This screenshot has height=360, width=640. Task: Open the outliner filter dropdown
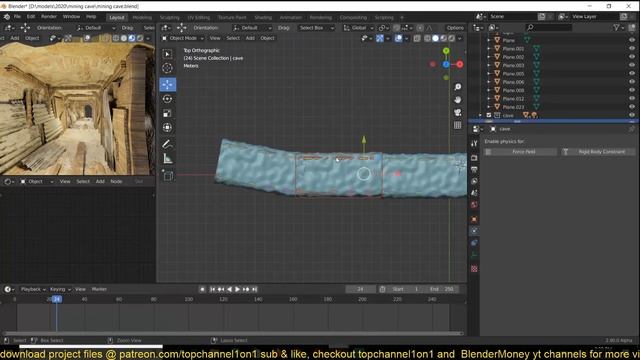618,27
